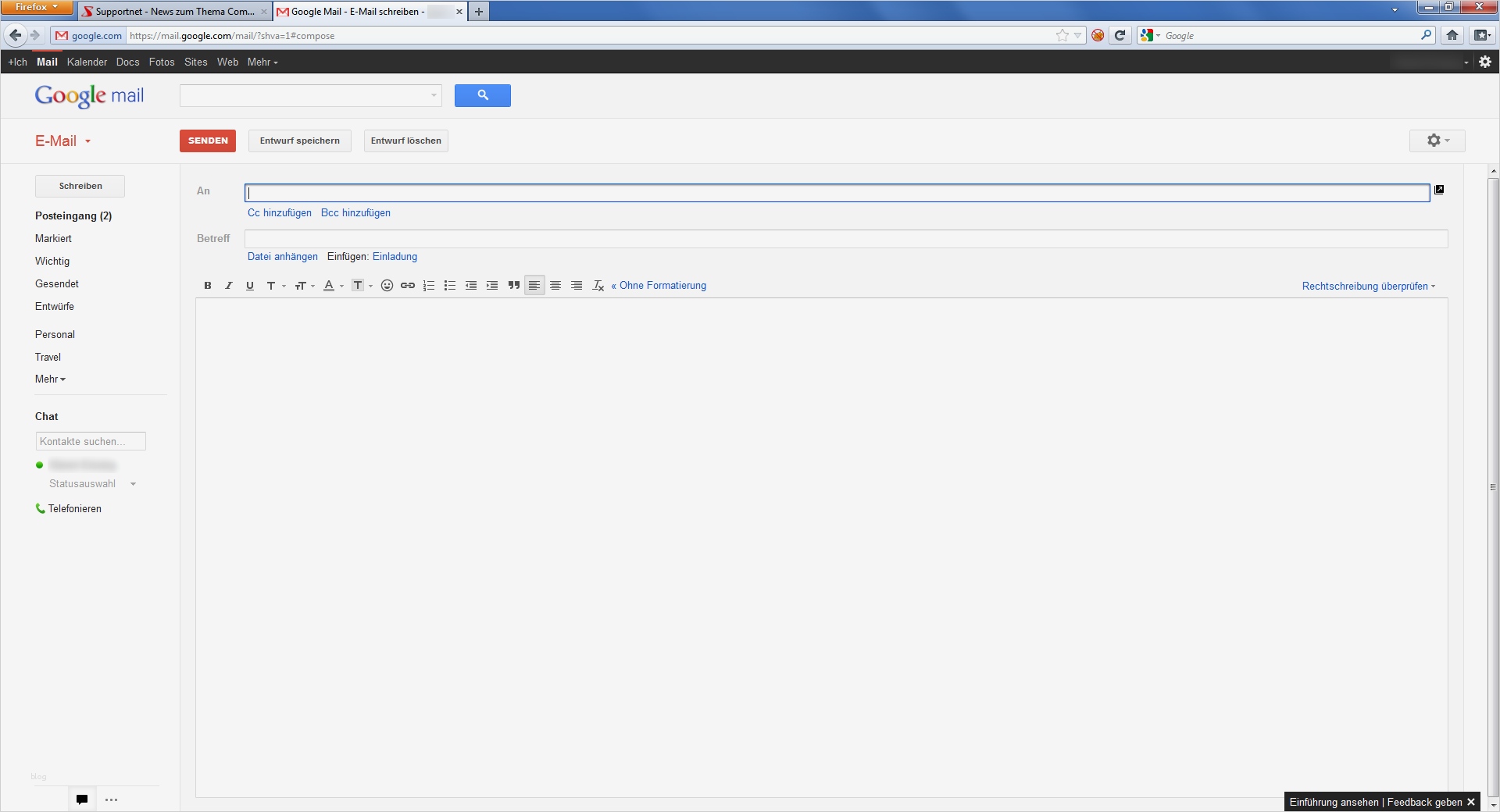Open the Personal label
The image size is (1500, 812).
point(55,335)
